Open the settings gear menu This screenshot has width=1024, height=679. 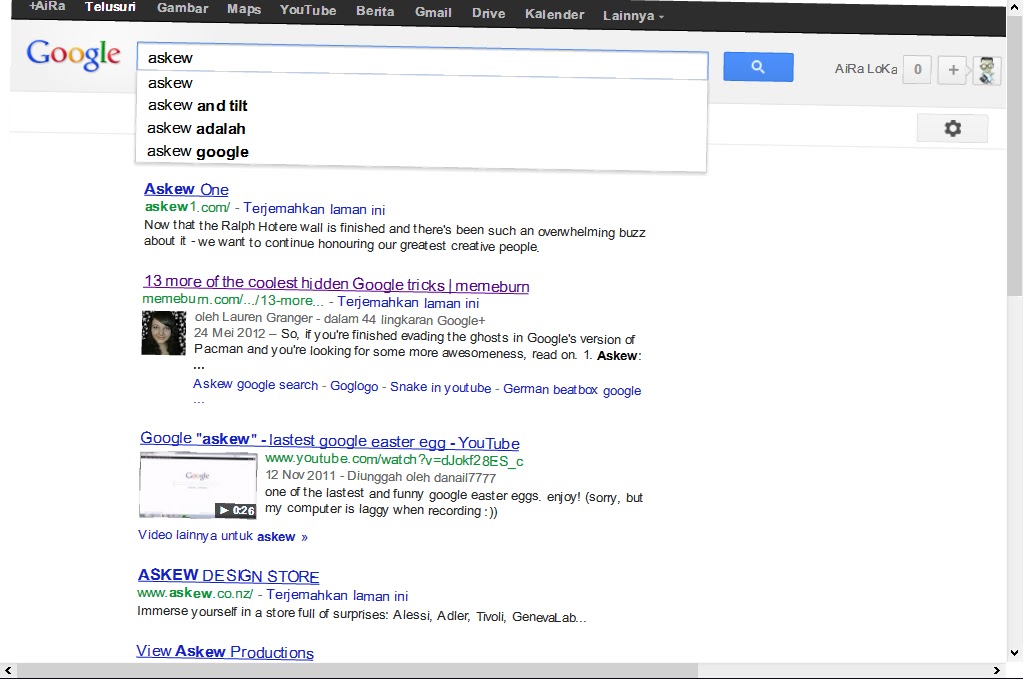coord(952,128)
